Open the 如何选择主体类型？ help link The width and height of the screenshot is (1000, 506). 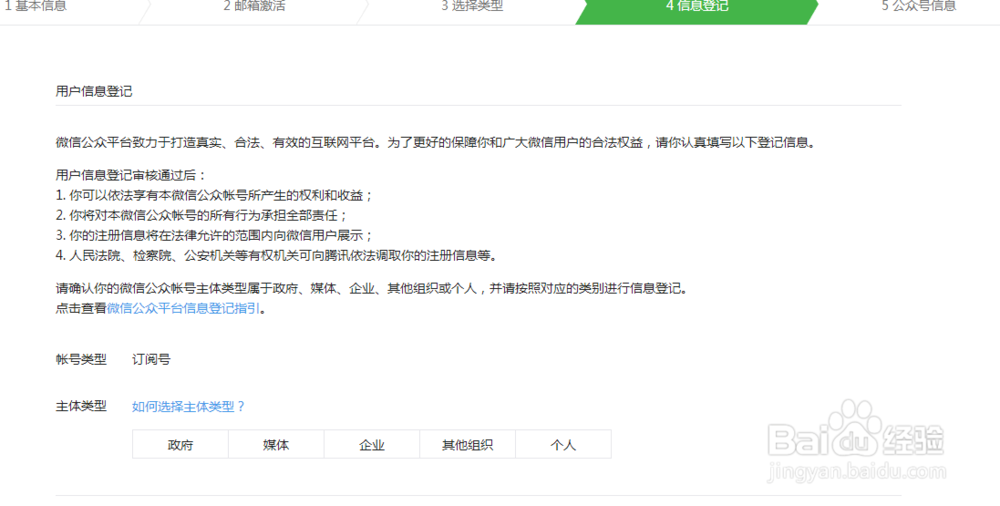point(189,406)
